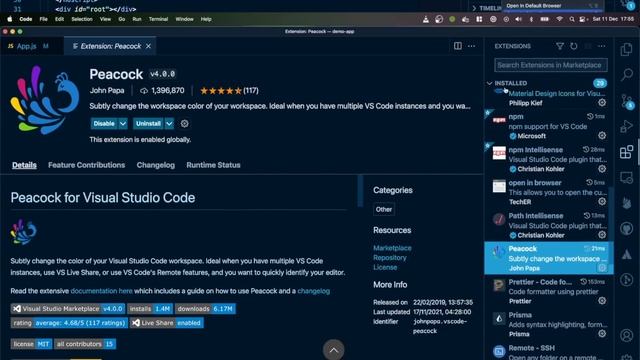Open Remote Explorer in activity bar
Image resolution: width=640 pixels, height=360 pixels.
point(627,178)
